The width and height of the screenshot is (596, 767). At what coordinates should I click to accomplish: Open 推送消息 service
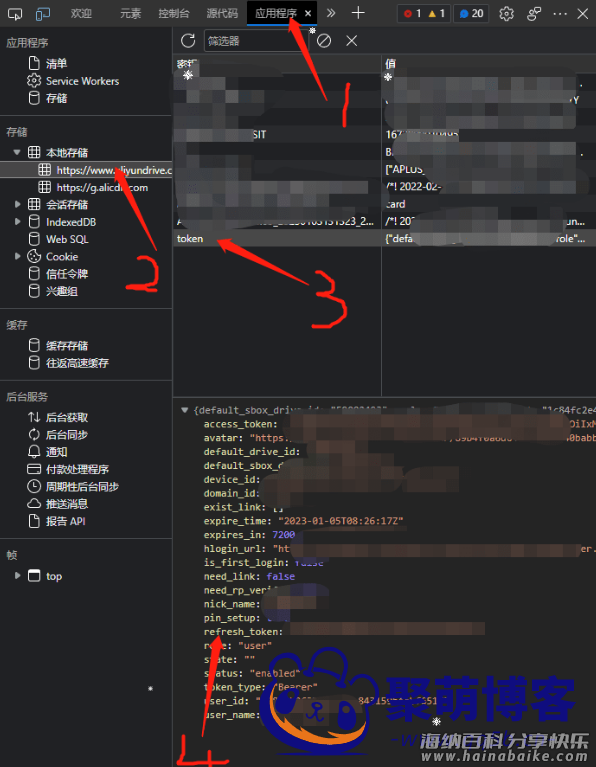click(67, 504)
